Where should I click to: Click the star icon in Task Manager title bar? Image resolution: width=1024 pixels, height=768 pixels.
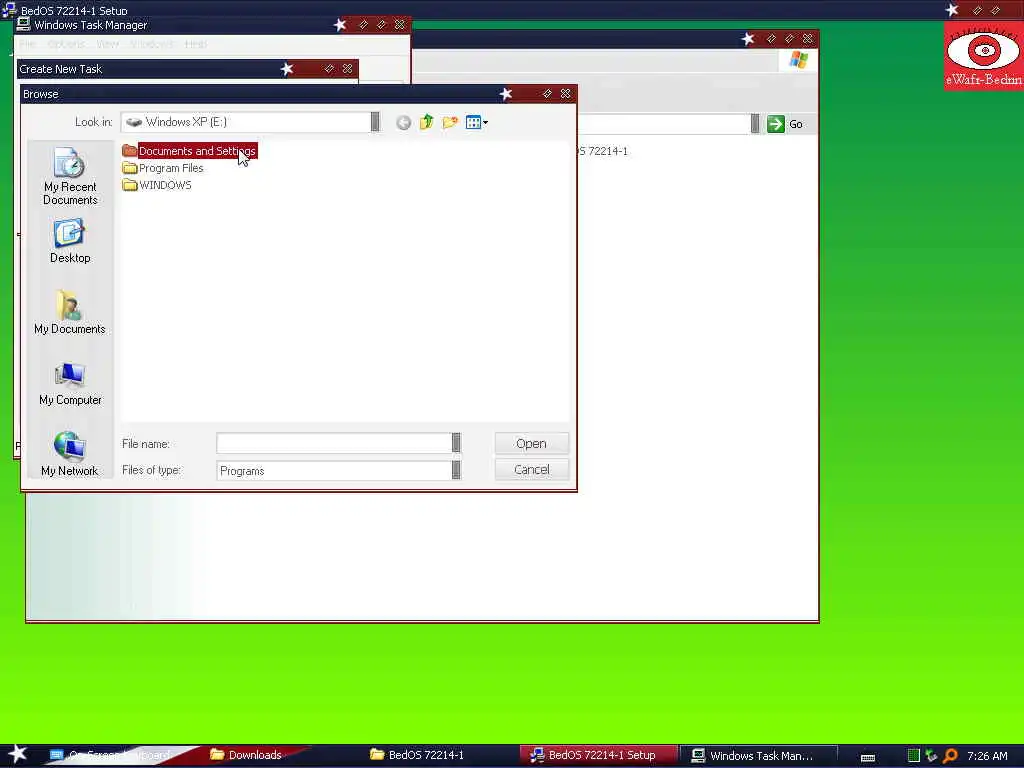[x=340, y=25]
